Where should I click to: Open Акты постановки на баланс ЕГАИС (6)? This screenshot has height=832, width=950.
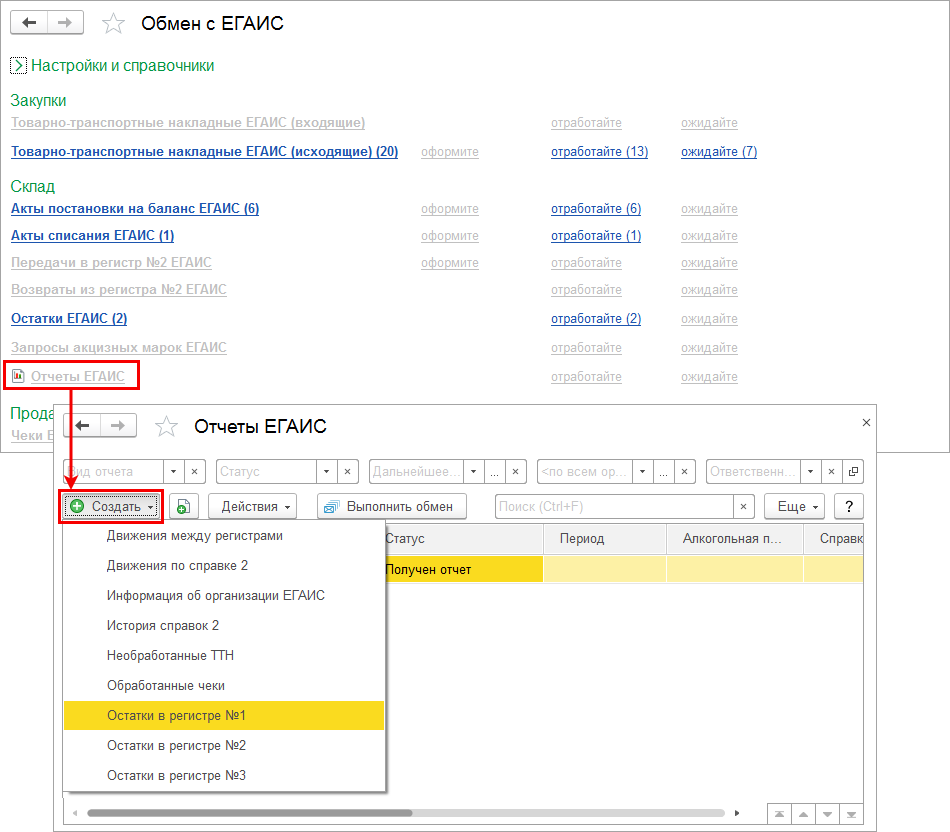click(135, 208)
